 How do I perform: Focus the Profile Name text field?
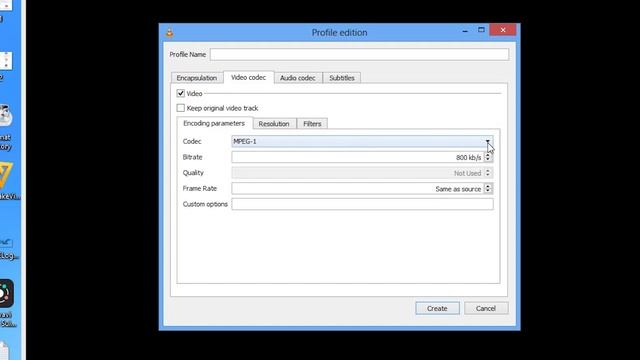(x=359, y=54)
